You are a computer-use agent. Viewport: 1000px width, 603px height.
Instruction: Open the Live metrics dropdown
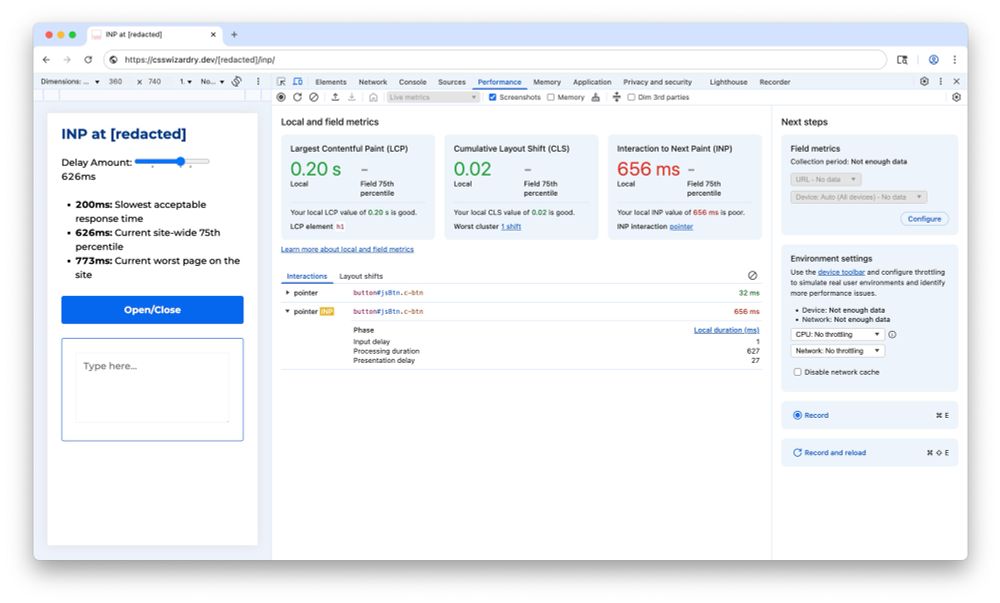point(432,97)
